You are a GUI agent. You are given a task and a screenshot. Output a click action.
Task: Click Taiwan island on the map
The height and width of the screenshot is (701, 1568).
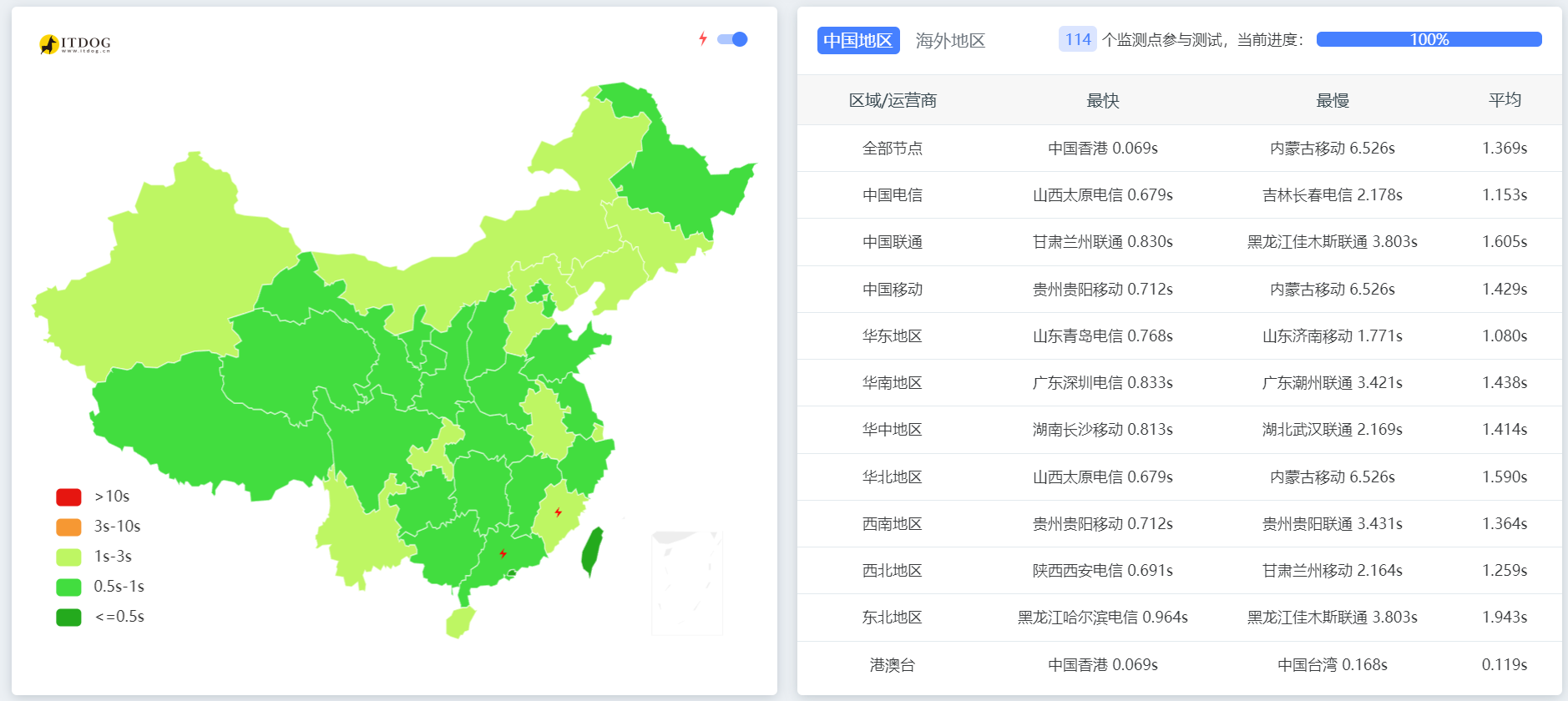(592, 552)
